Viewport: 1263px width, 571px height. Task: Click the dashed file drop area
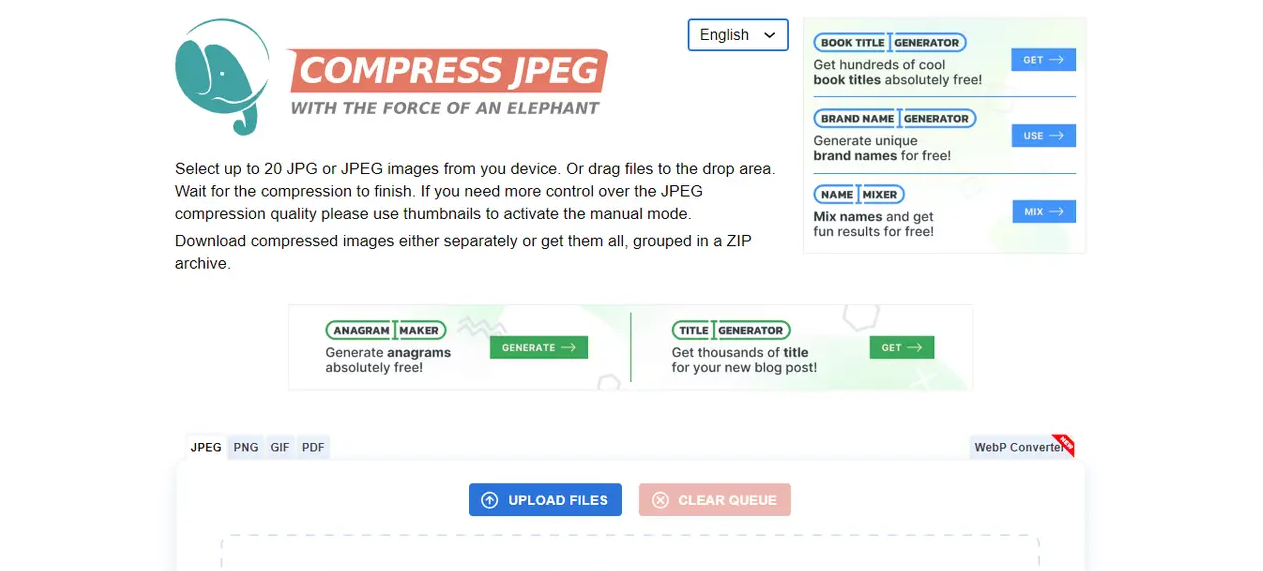630,555
